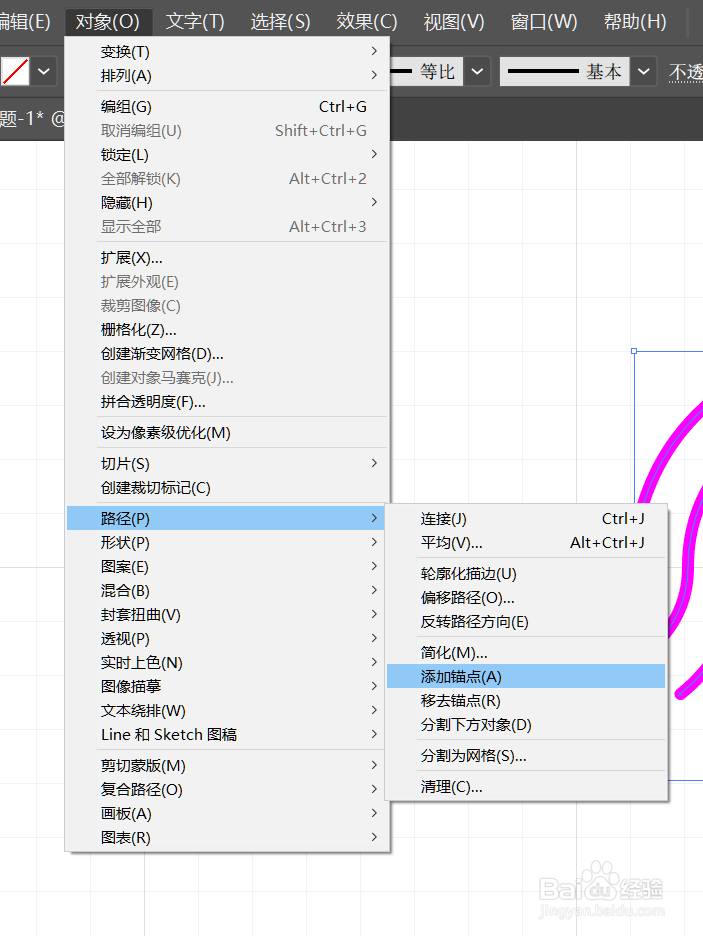
Task: Open the 效果(C) menu
Action: tap(366, 22)
